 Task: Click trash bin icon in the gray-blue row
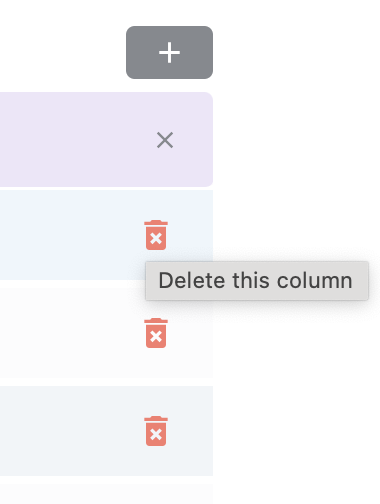click(156, 431)
